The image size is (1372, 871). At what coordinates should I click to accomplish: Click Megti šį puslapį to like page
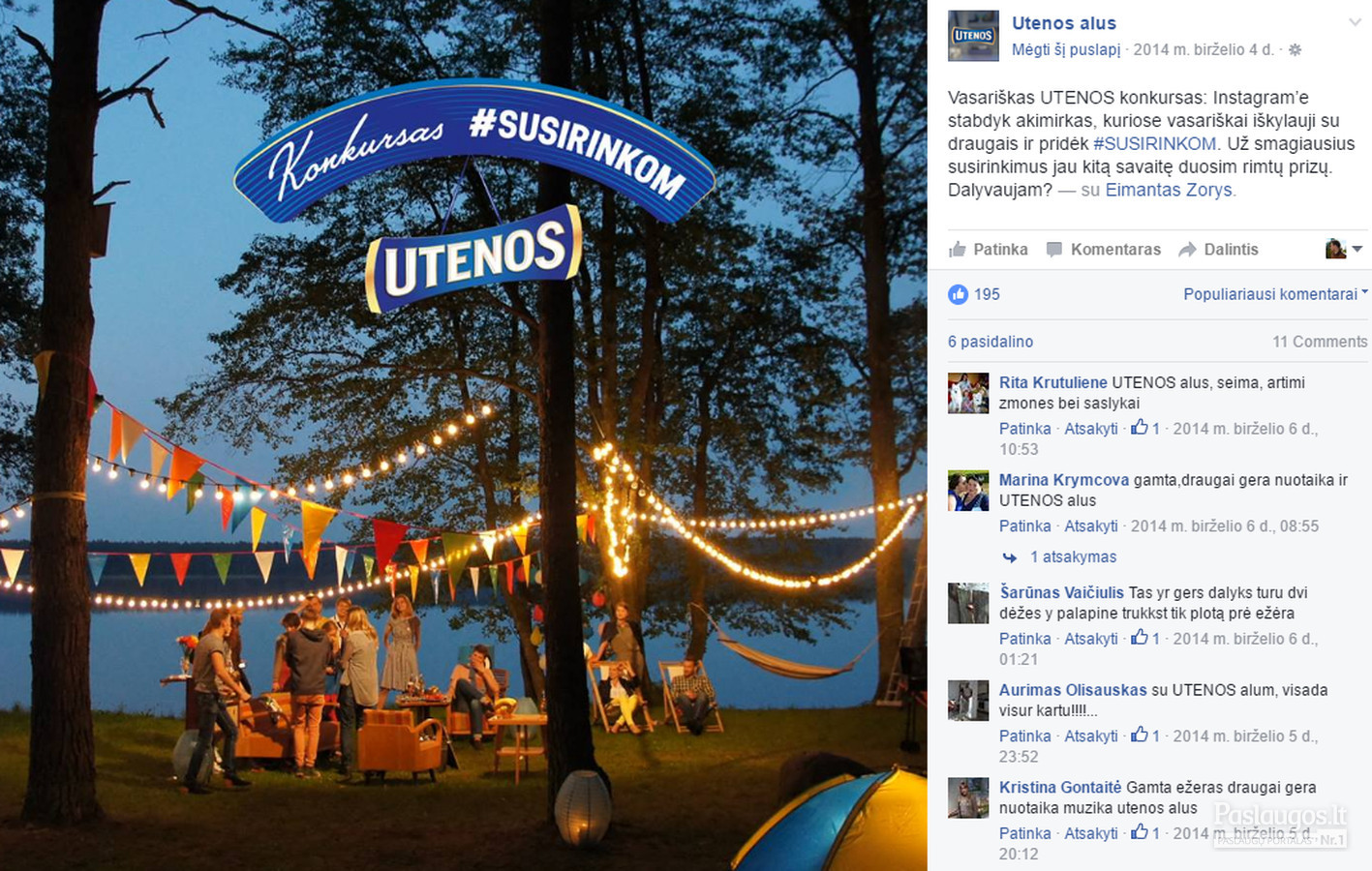click(x=1066, y=49)
